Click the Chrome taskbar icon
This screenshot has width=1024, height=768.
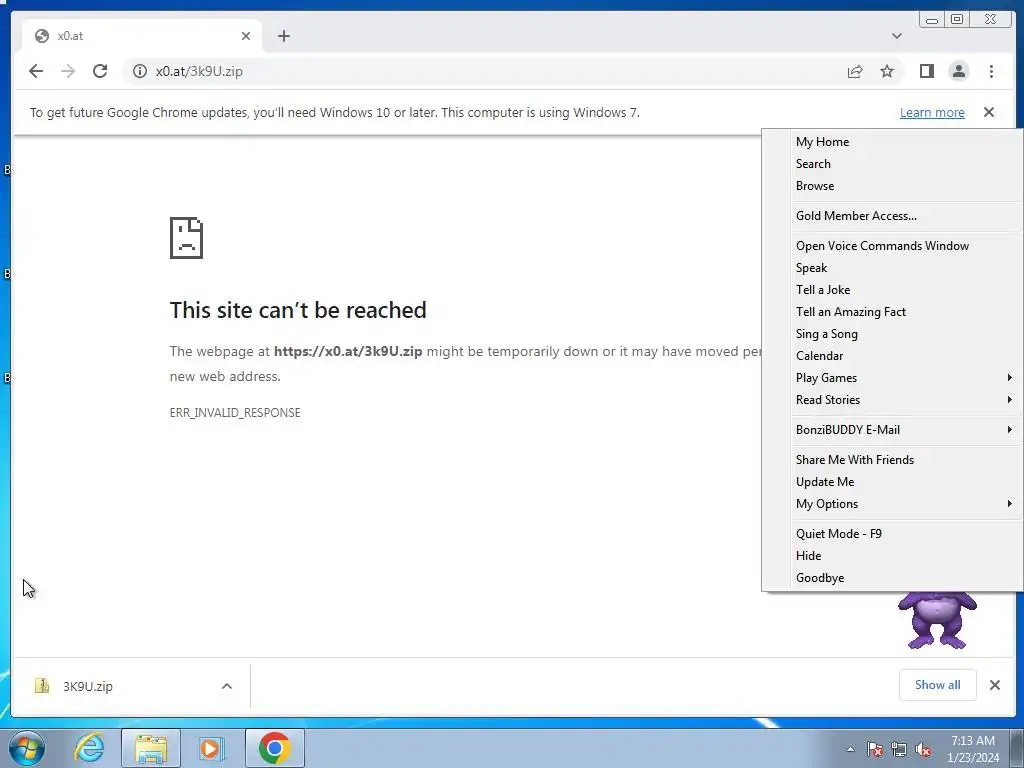point(275,748)
